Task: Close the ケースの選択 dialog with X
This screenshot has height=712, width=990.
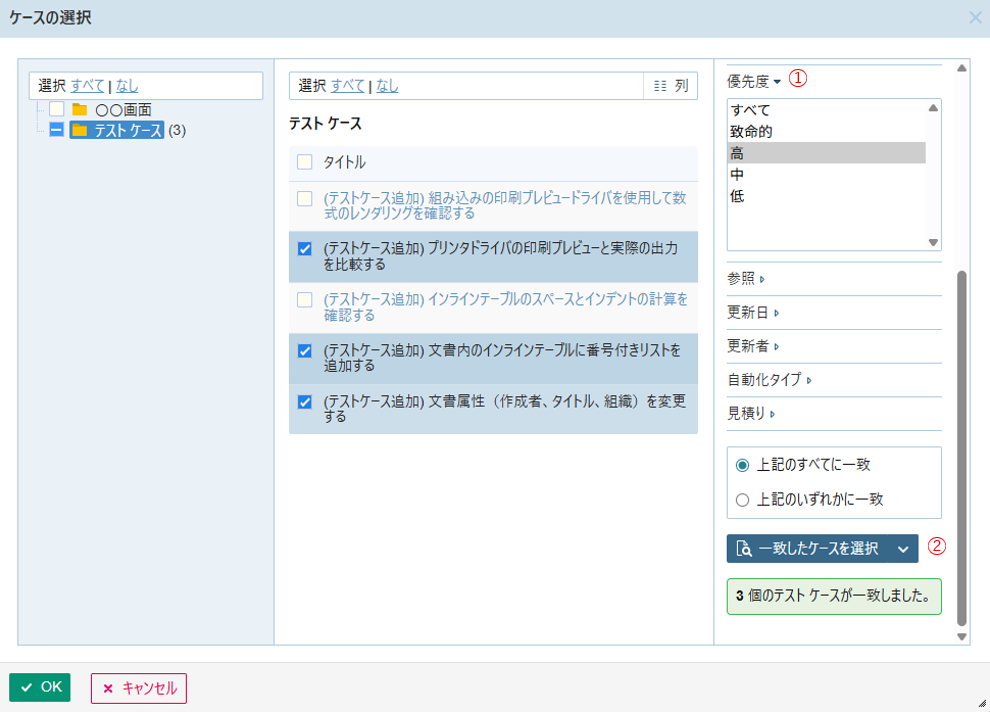Action: click(x=975, y=17)
